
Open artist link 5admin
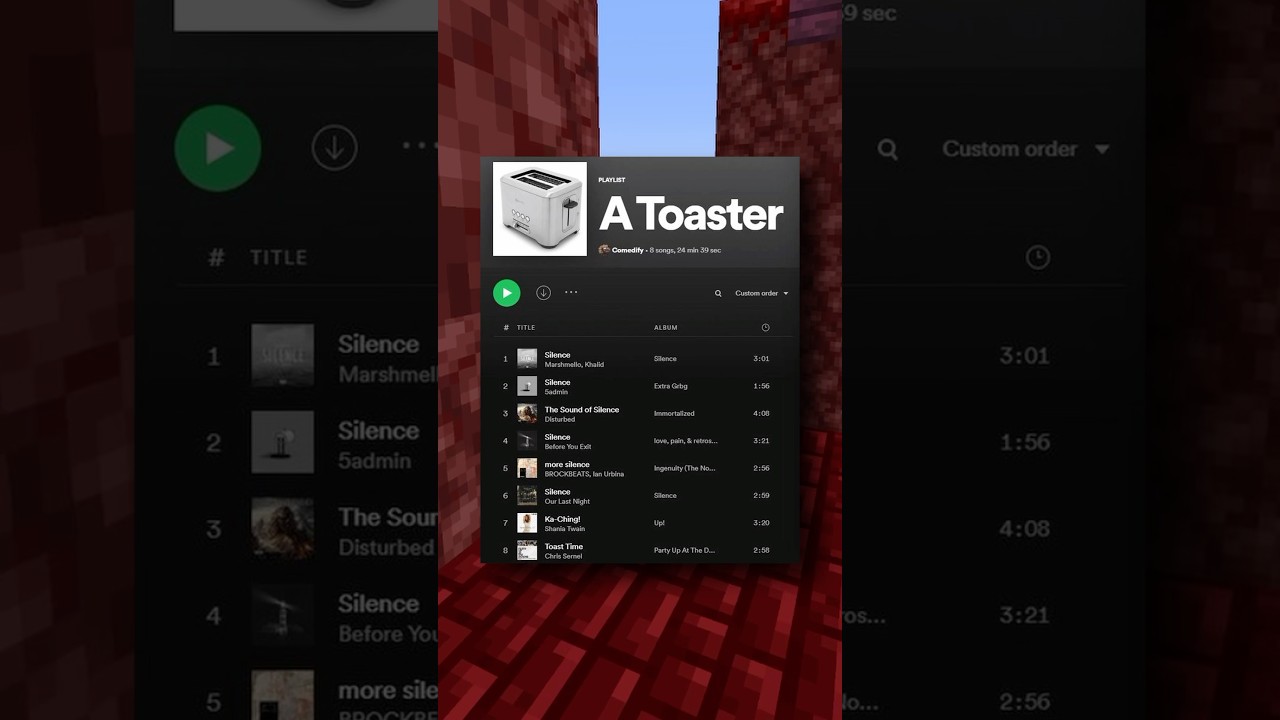click(556, 392)
